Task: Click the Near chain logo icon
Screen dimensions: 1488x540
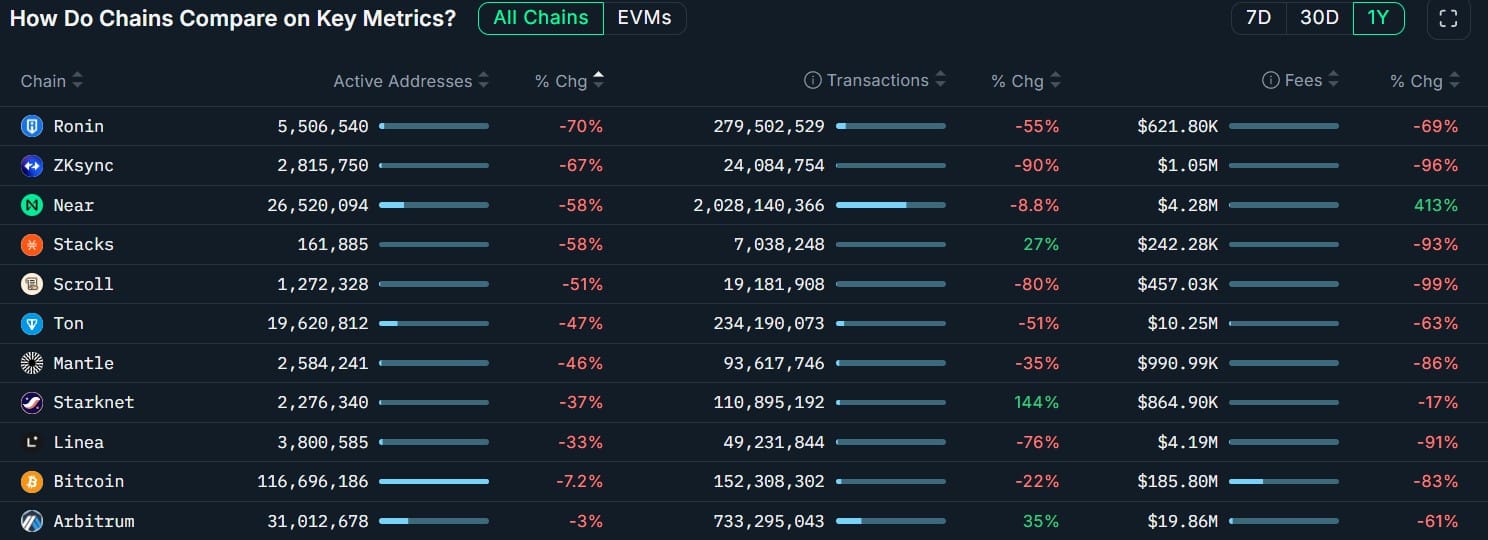Action: (x=32, y=205)
